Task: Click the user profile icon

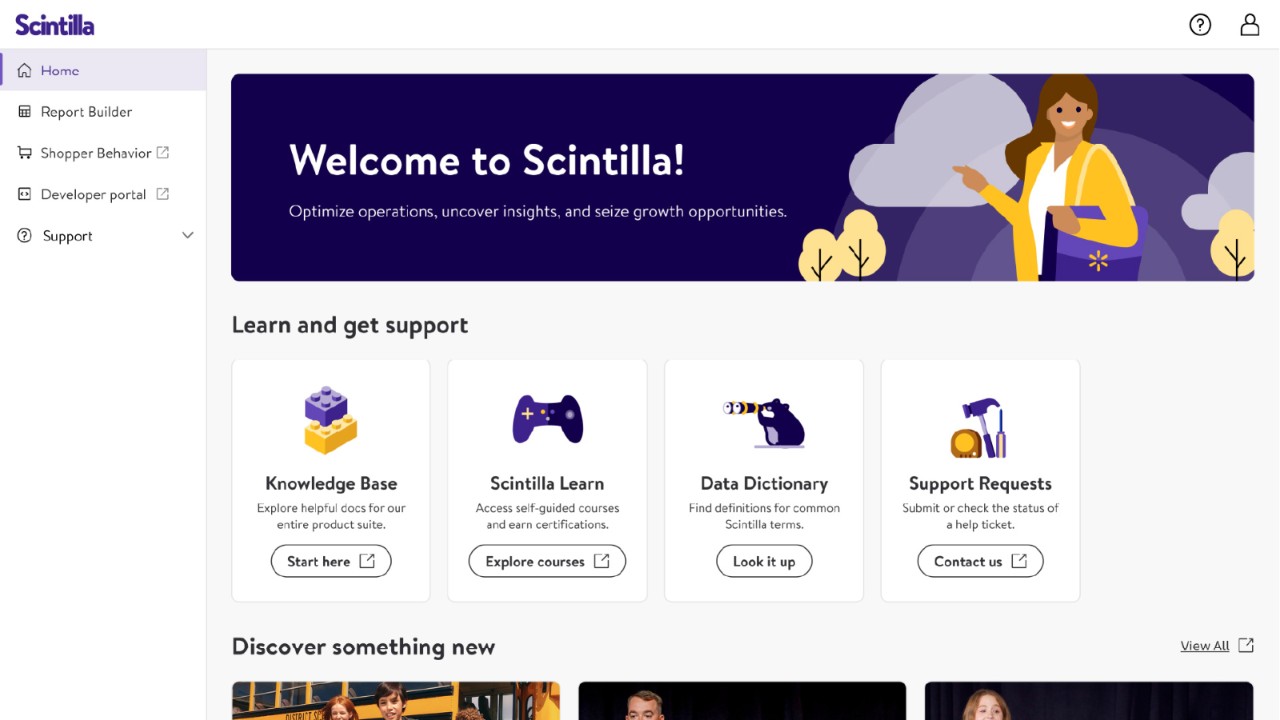Action: coord(1250,25)
